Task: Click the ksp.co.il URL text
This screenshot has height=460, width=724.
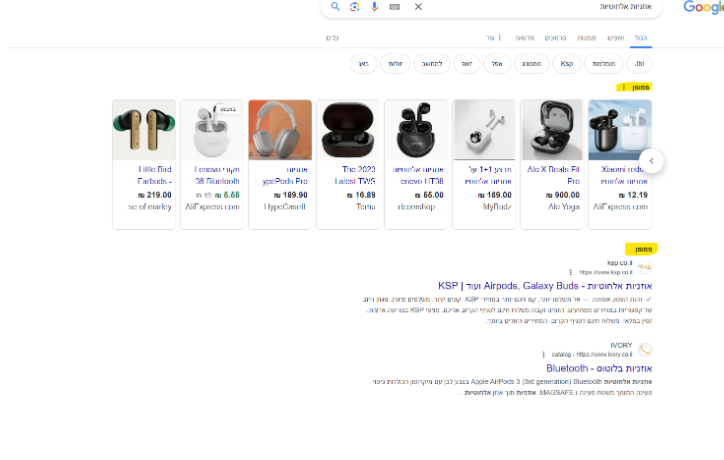Action: click(606, 272)
